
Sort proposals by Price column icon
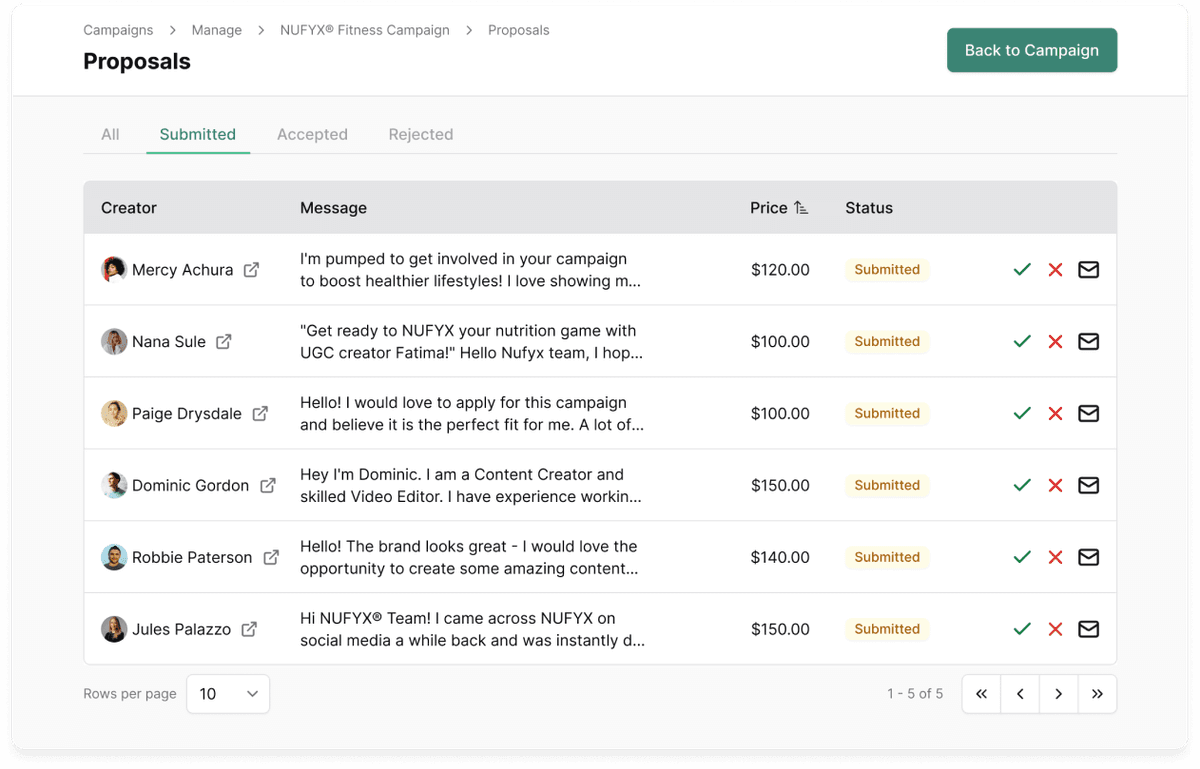(801, 208)
